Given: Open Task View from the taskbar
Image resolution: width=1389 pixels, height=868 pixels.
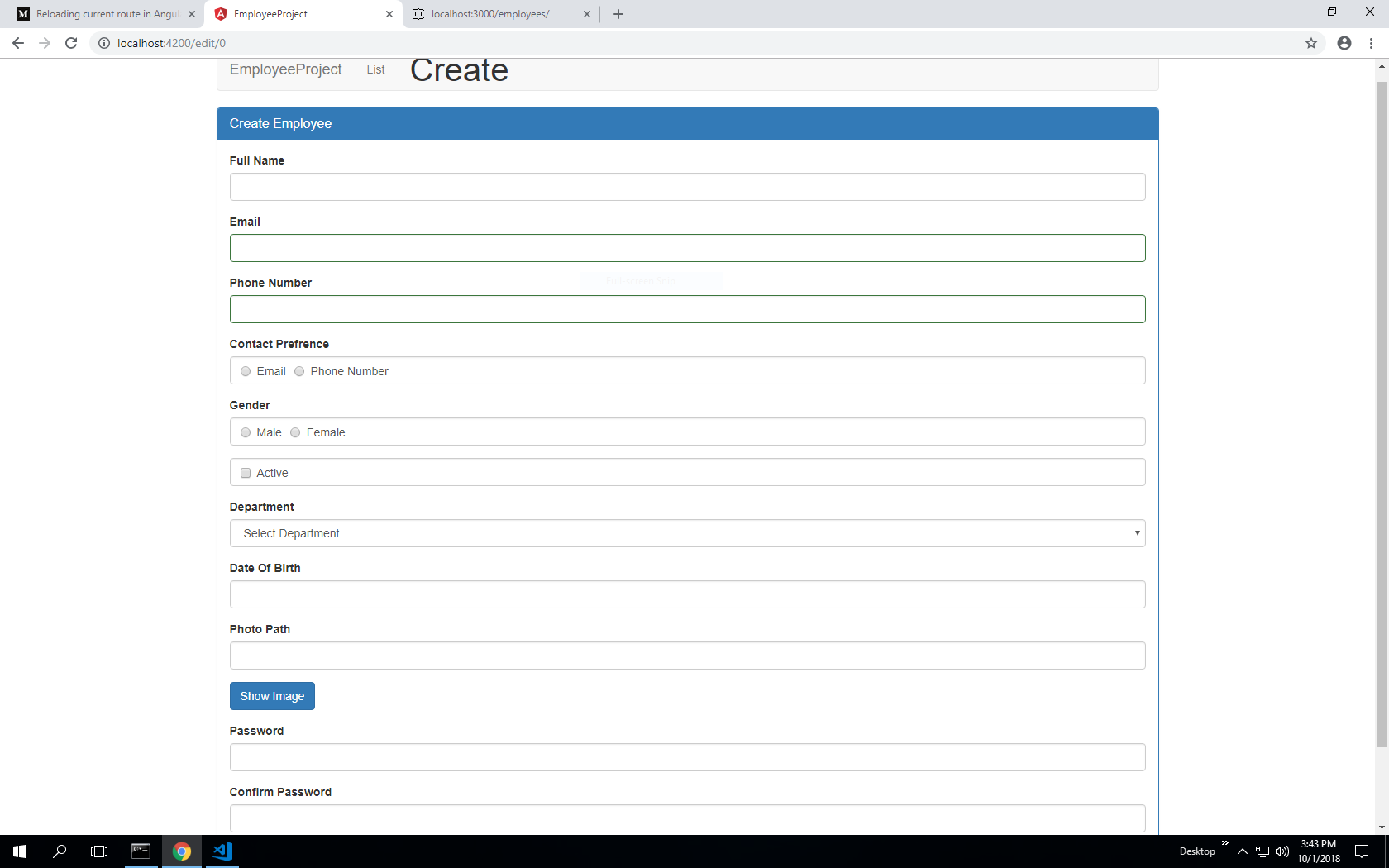Looking at the screenshot, I should 98,851.
